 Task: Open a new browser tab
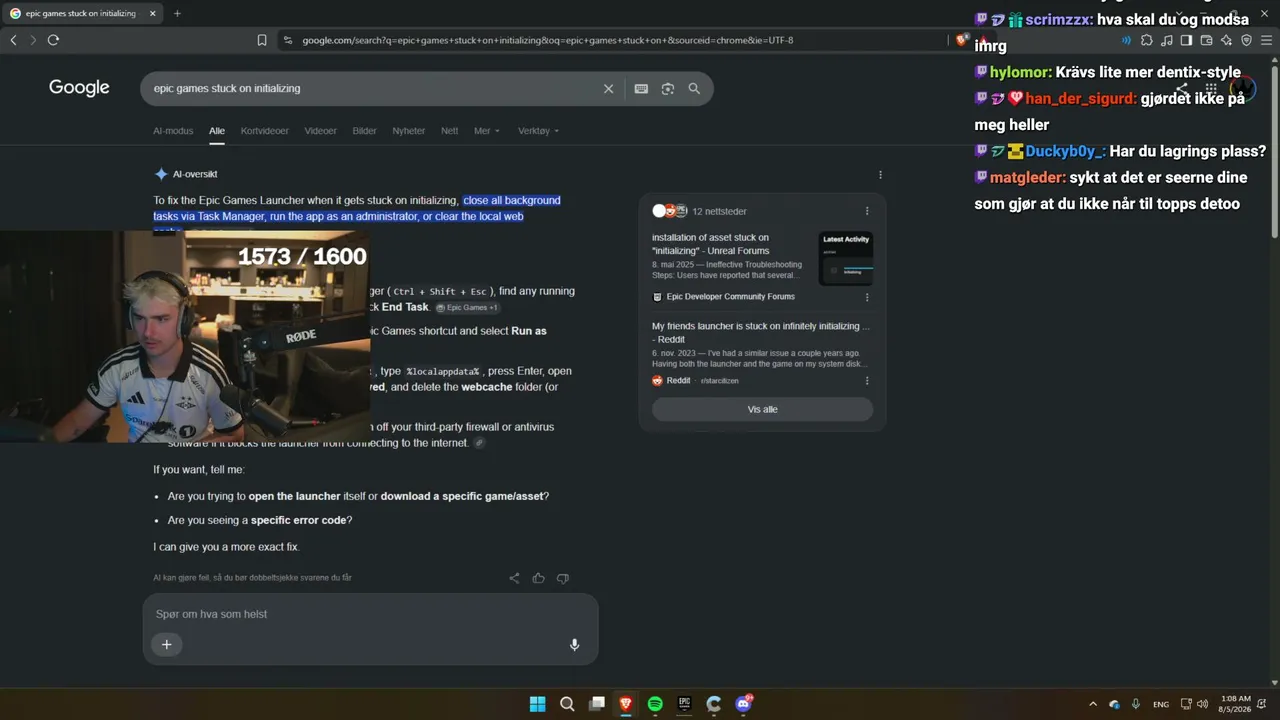177,14
